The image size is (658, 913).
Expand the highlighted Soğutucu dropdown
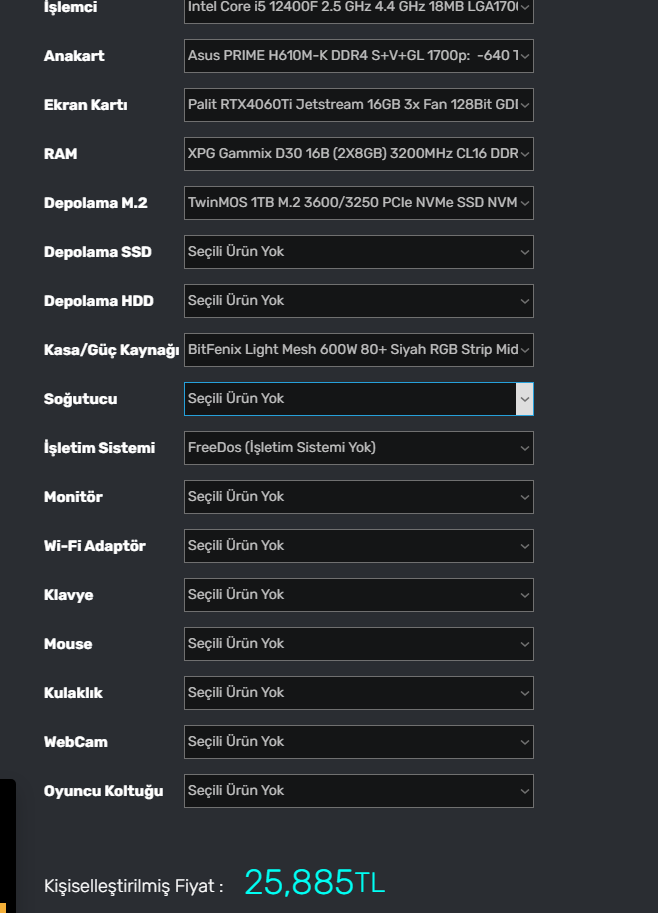click(358, 399)
